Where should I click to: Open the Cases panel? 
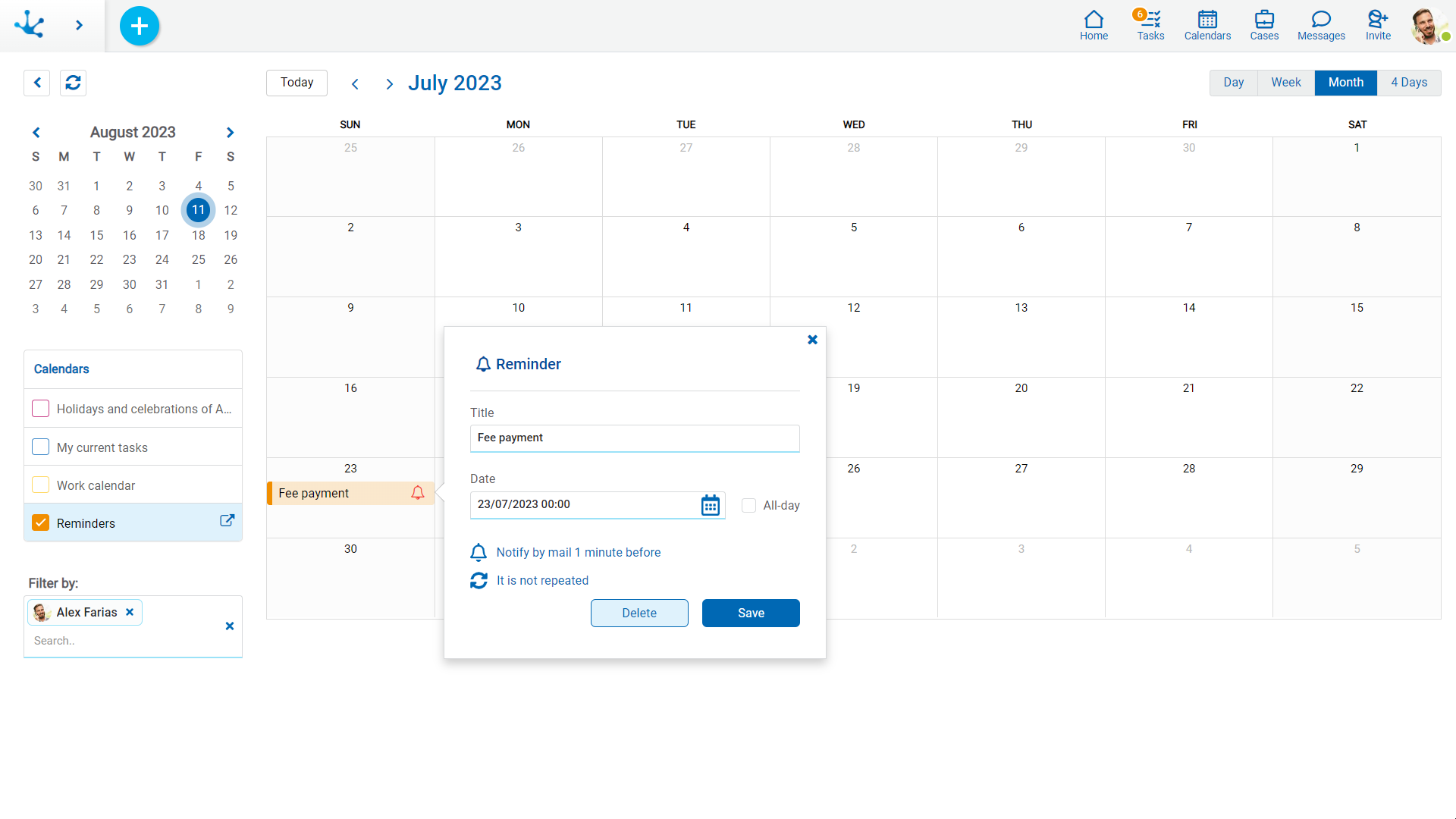point(1264,25)
